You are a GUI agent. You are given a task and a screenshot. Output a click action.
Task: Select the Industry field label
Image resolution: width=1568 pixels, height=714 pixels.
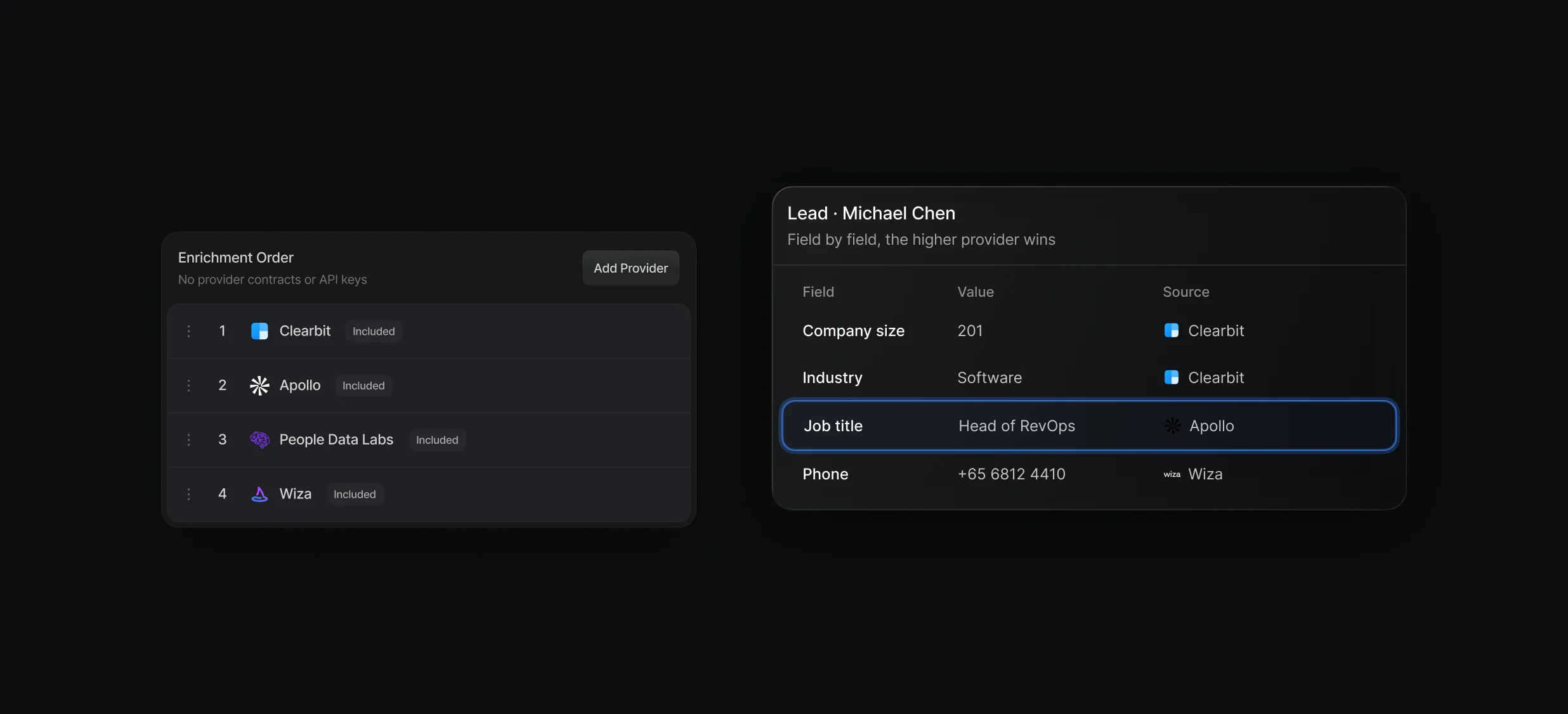coord(832,378)
